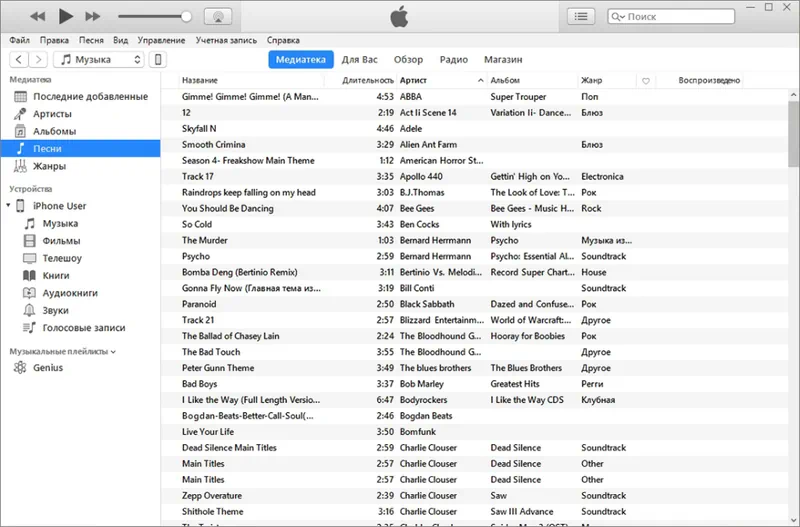Open the Правка menu
Screen dimensions: 800x527
point(55,40)
